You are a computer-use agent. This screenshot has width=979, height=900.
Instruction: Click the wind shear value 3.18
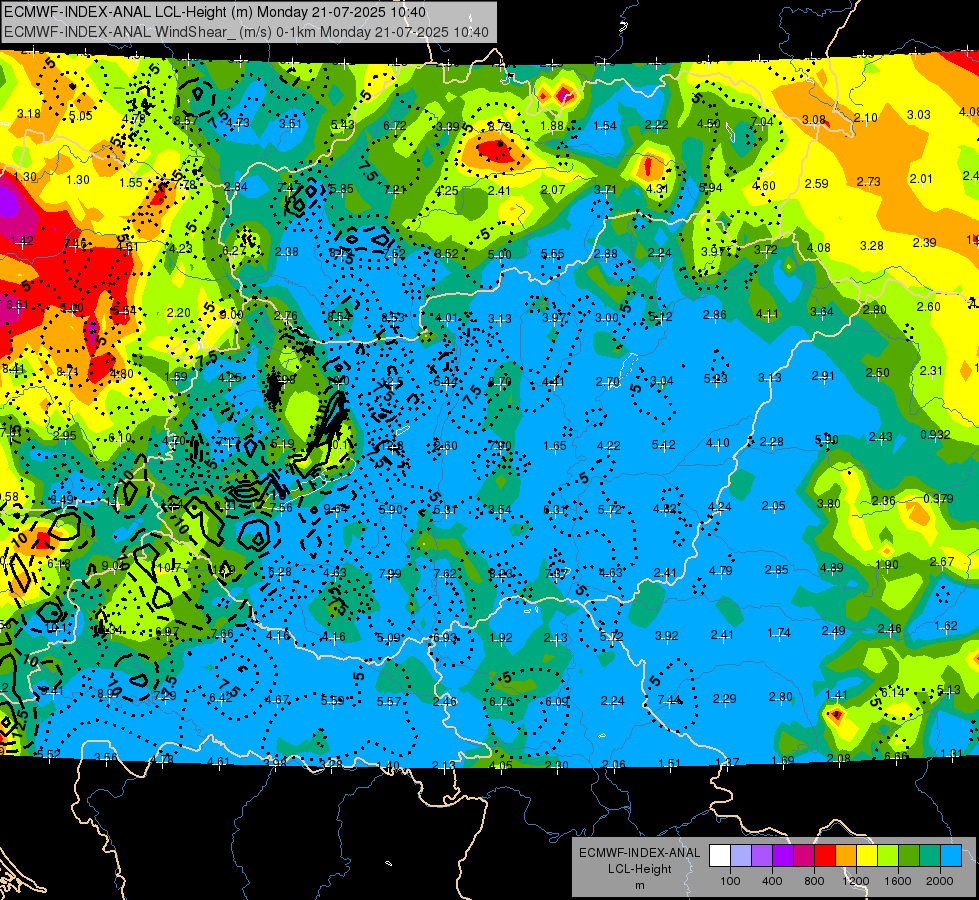pos(29,114)
